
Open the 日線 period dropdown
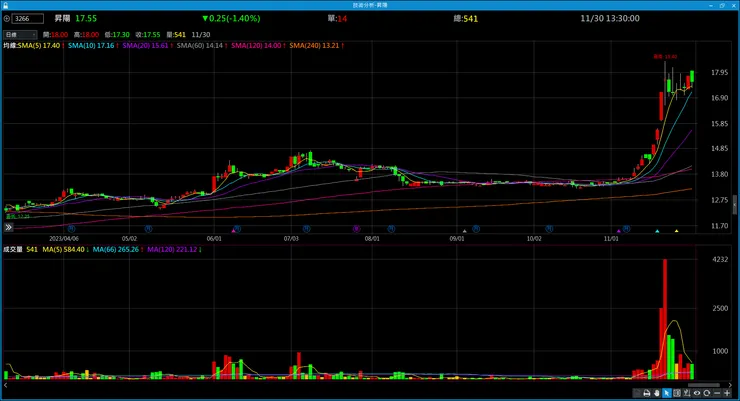click(x=20, y=34)
